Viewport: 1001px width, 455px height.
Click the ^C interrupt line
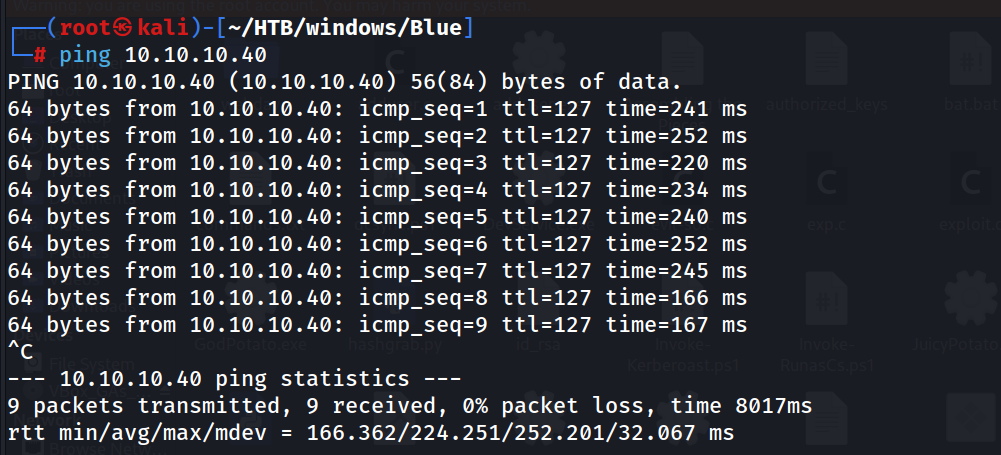coord(20,352)
